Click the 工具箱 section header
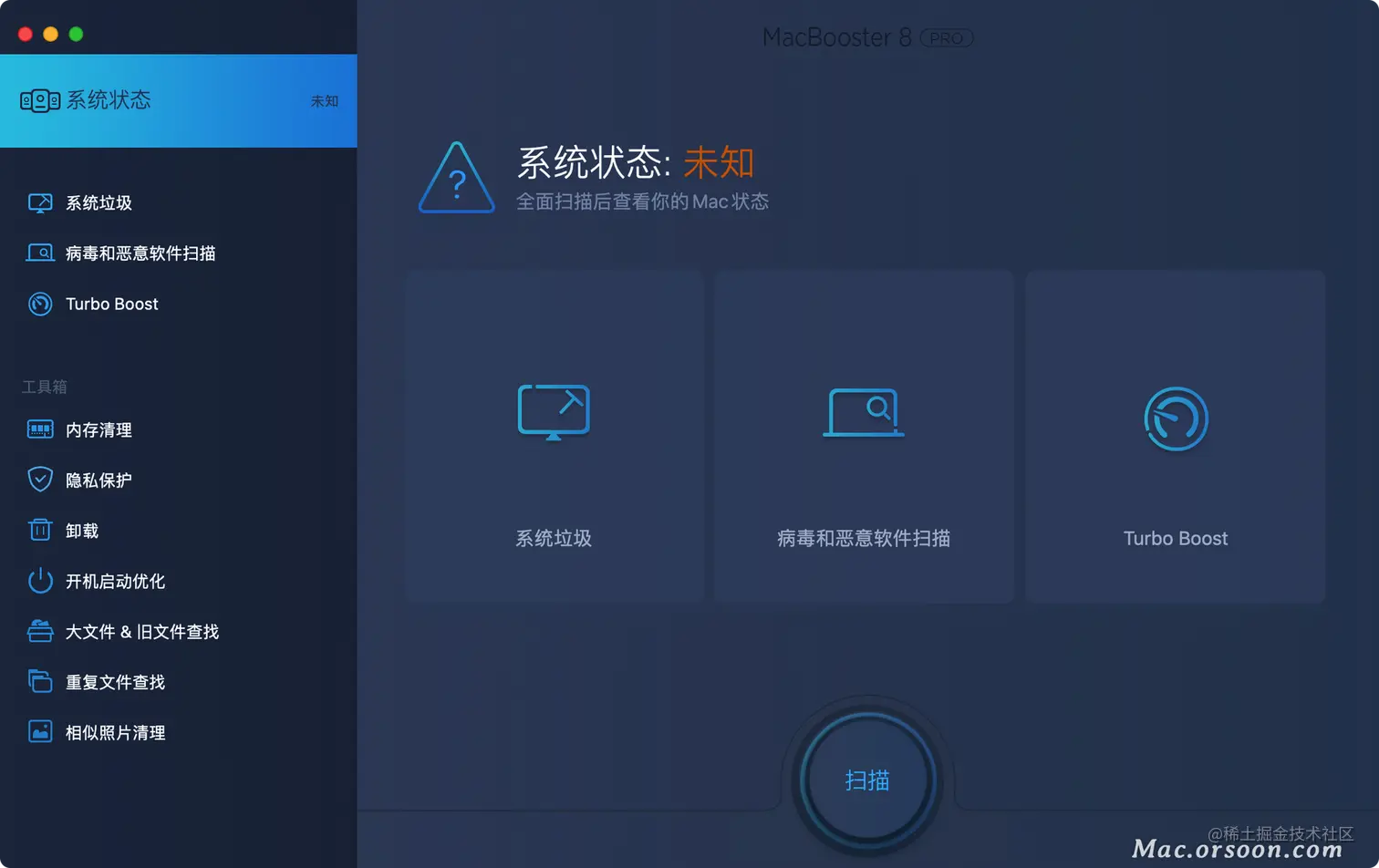This screenshot has width=1379, height=868. 45,387
